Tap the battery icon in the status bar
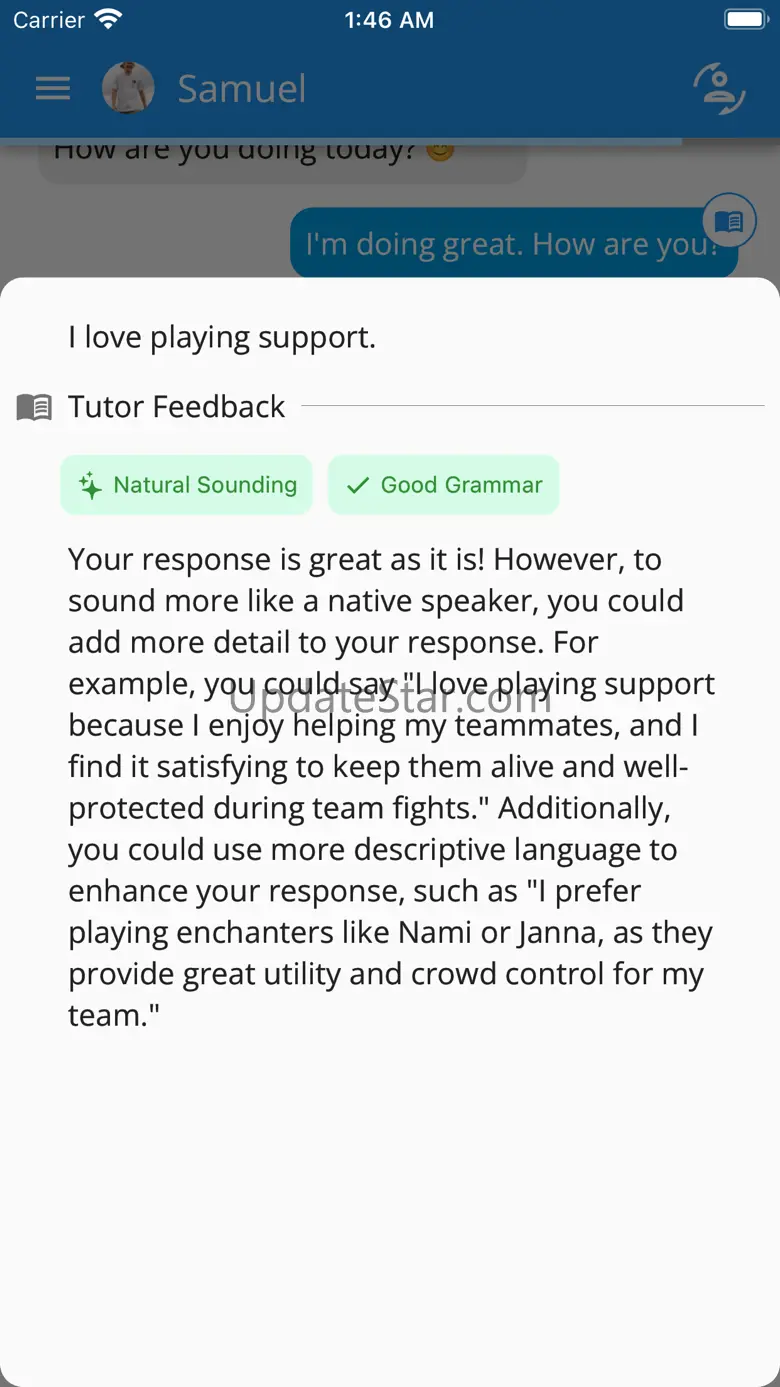This screenshot has height=1387, width=780. click(744, 19)
